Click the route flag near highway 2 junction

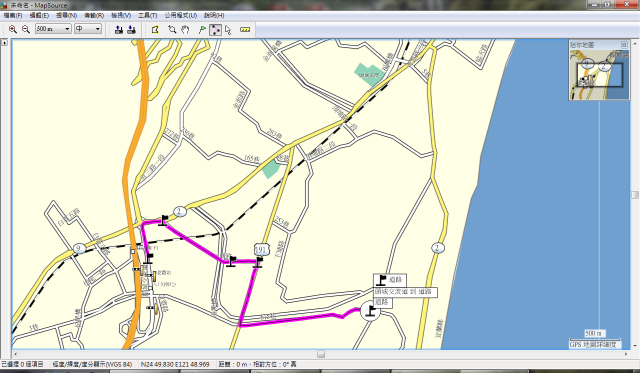pos(164,220)
